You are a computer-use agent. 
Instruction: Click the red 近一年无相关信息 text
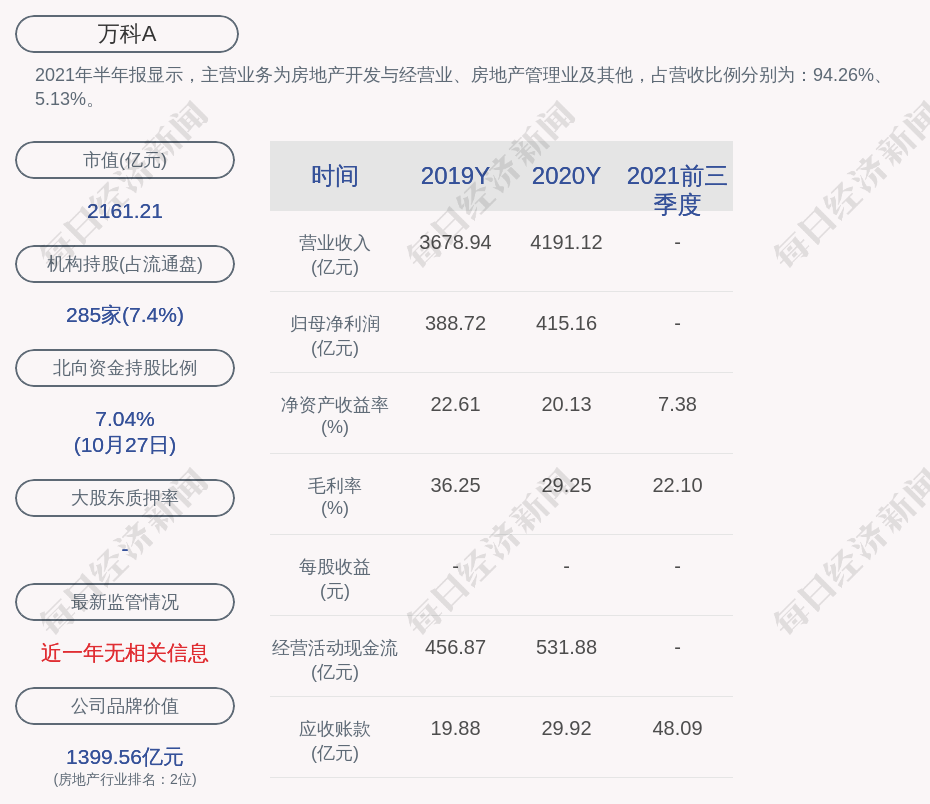click(x=125, y=653)
